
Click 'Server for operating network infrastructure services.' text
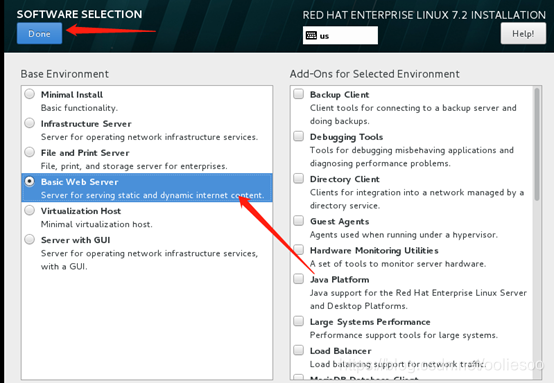coord(149,137)
